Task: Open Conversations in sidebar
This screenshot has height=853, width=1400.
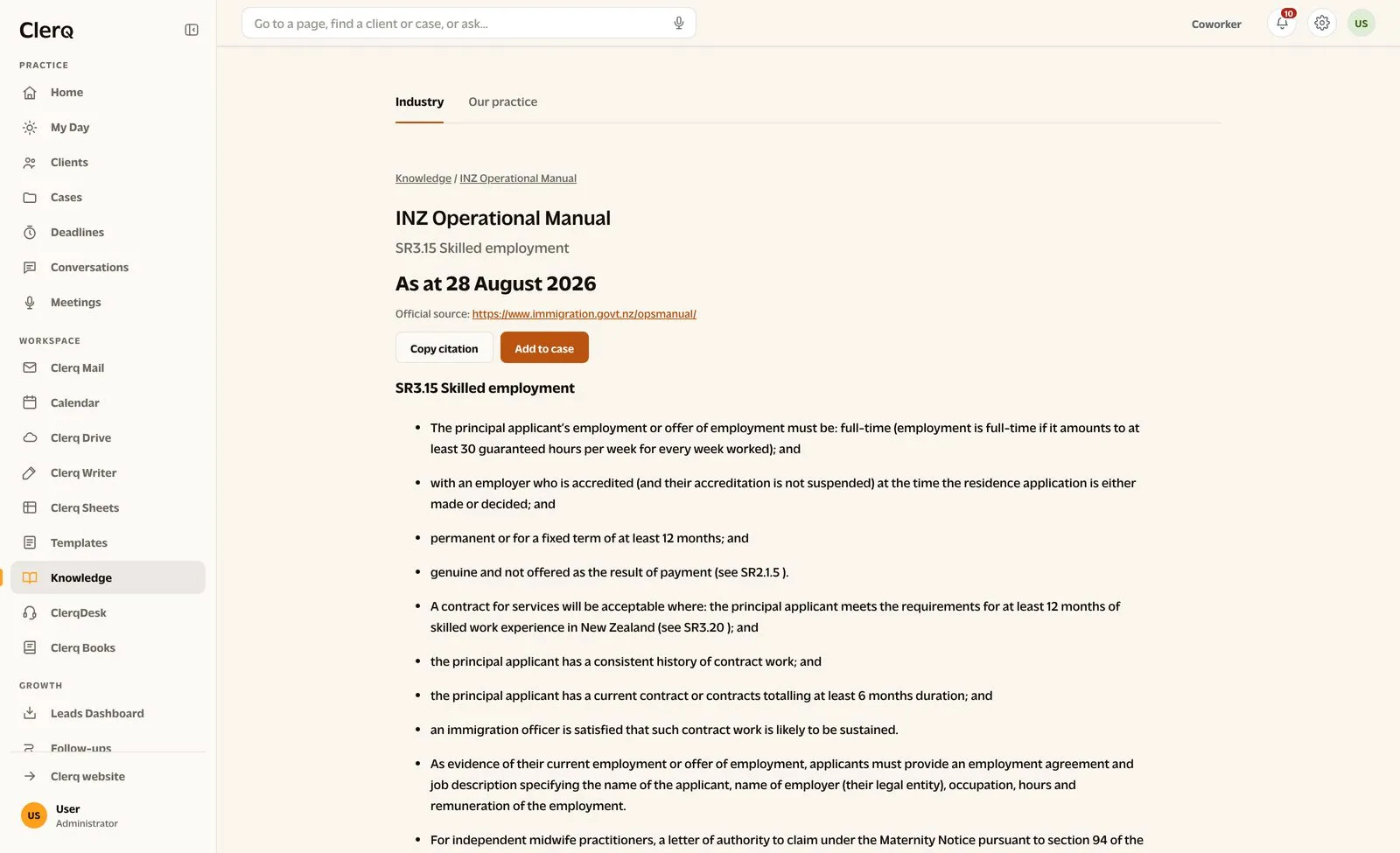Action: click(108, 268)
